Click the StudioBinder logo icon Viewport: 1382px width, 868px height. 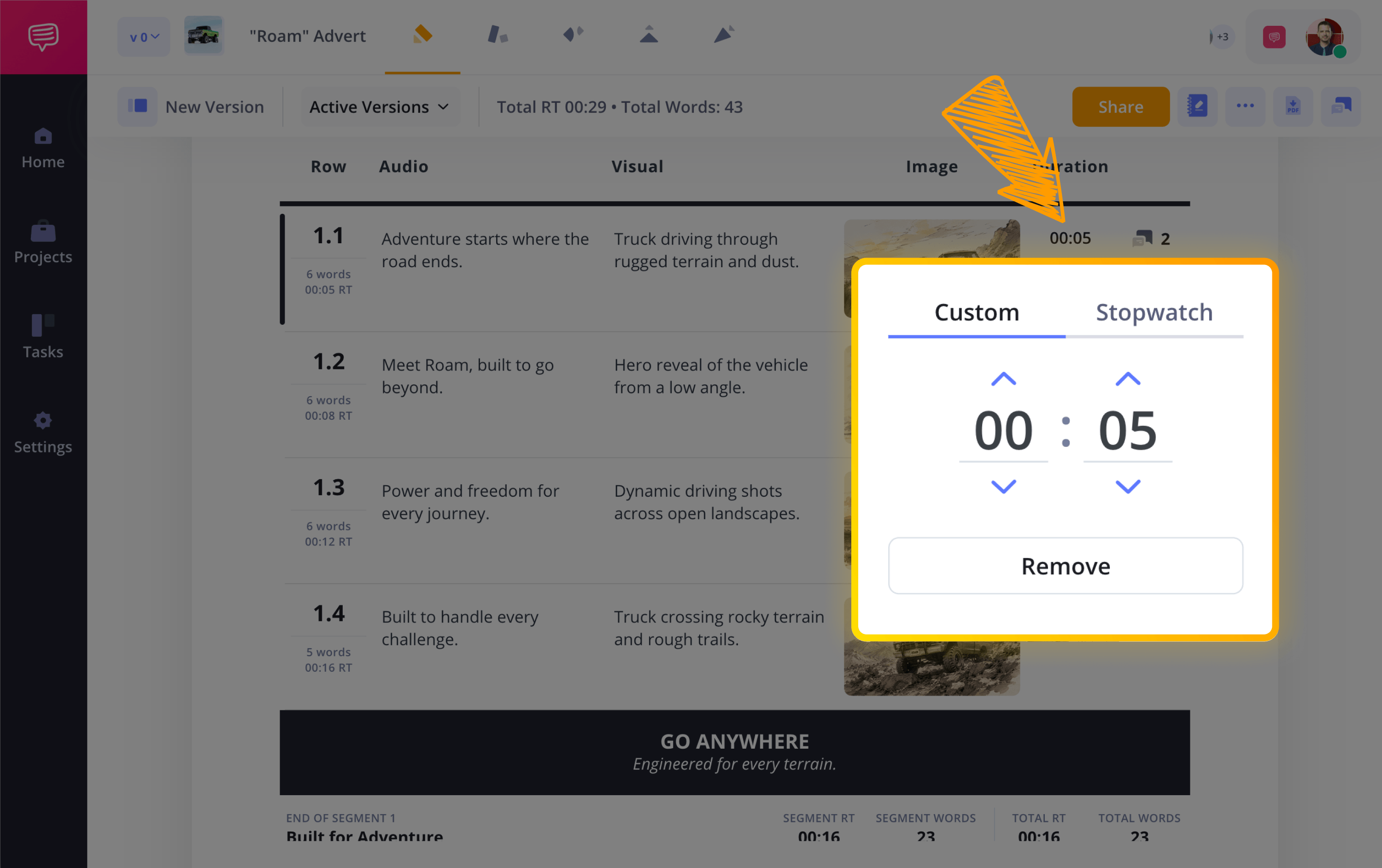43,37
